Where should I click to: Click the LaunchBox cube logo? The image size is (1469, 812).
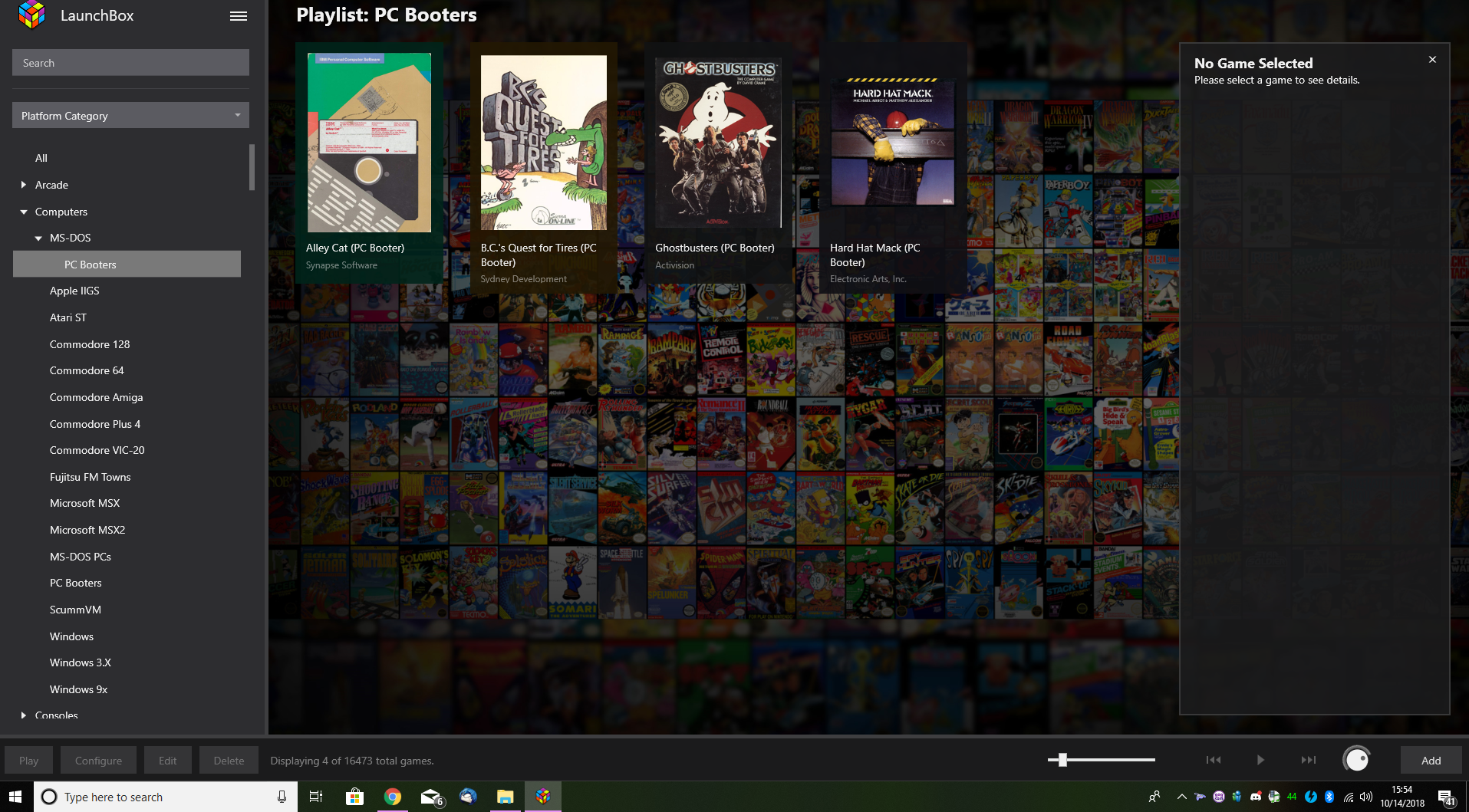[x=31, y=15]
